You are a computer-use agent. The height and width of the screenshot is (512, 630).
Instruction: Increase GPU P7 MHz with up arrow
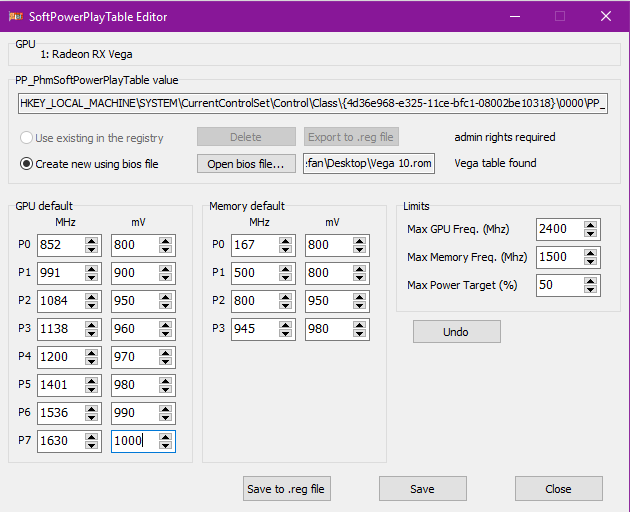91,437
